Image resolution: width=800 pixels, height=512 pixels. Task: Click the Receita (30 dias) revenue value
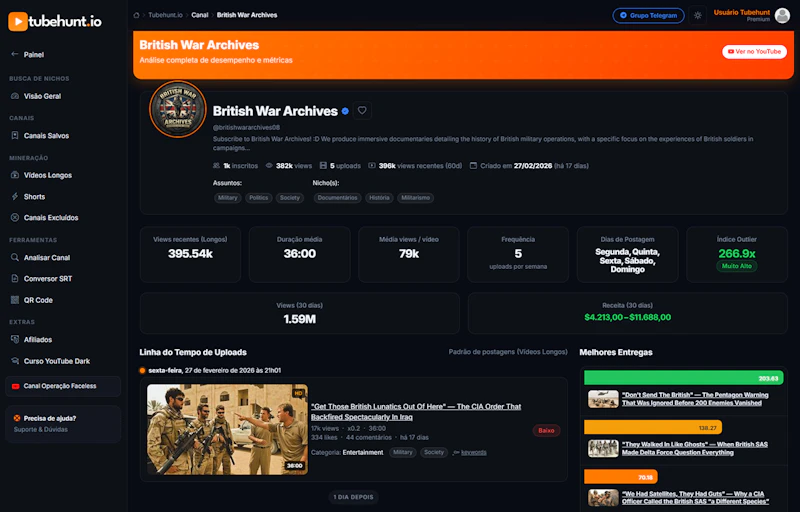point(628,317)
